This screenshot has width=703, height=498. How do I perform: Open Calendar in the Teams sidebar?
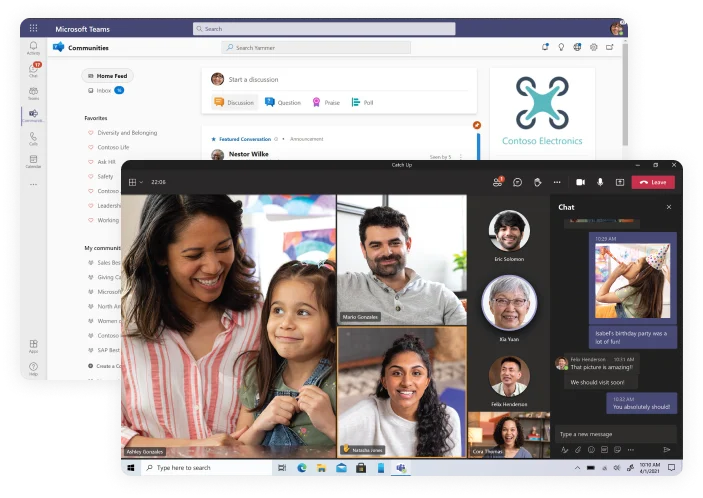tap(33, 161)
